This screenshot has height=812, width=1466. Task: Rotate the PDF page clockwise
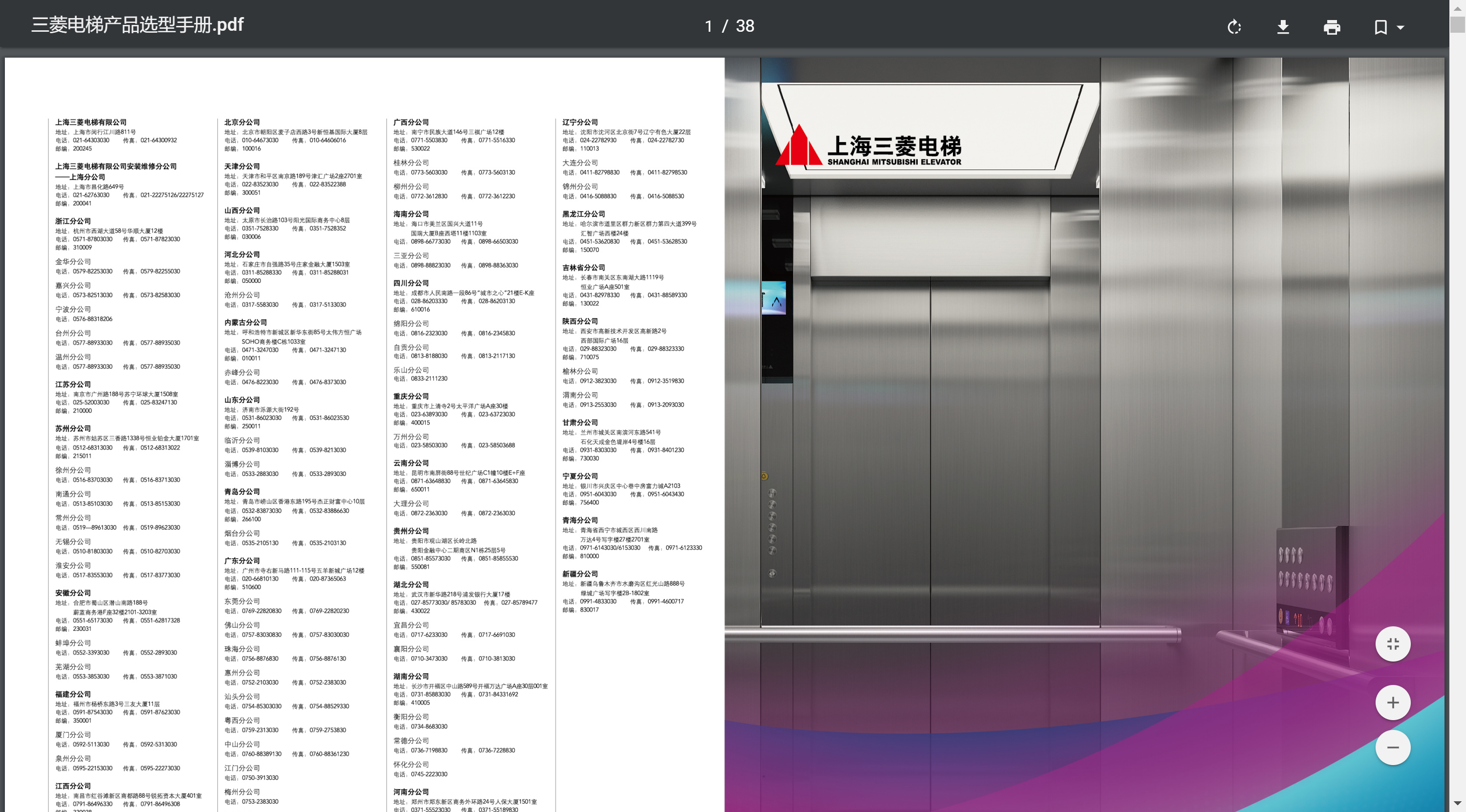coord(1234,27)
